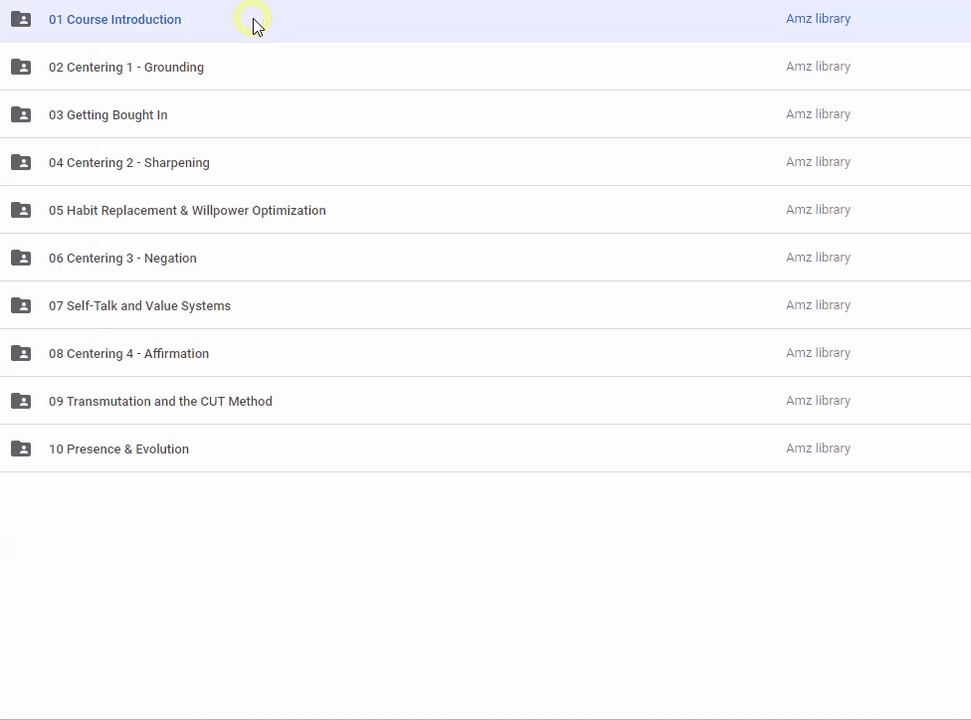971x720 pixels.
Task: Click Amz library owner in 04 Centering 2 row
Action: pos(818,162)
